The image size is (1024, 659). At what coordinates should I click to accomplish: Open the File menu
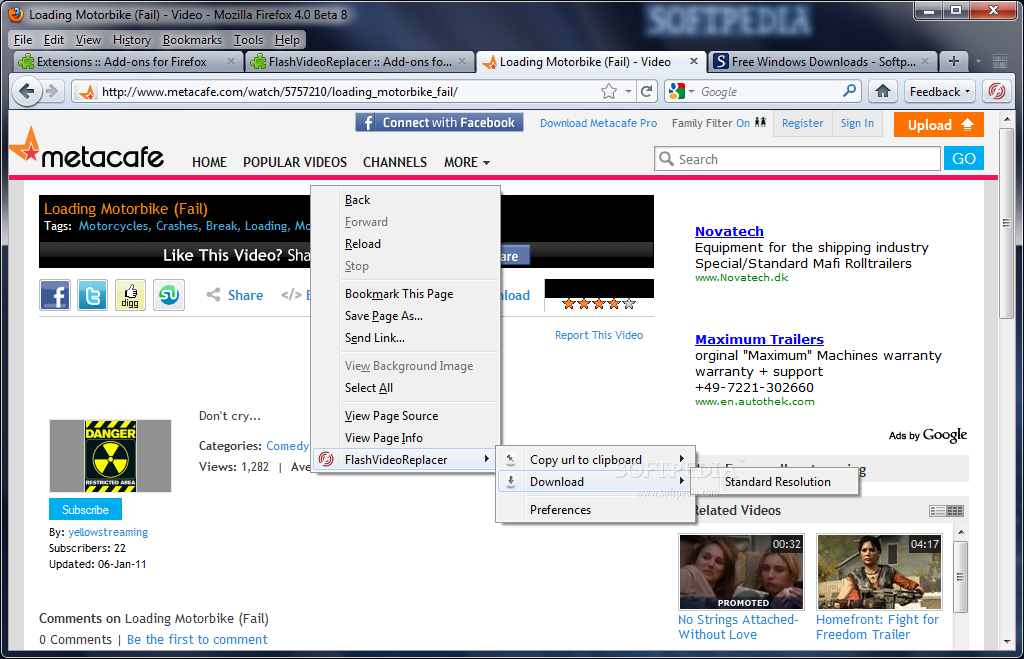click(x=23, y=40)
